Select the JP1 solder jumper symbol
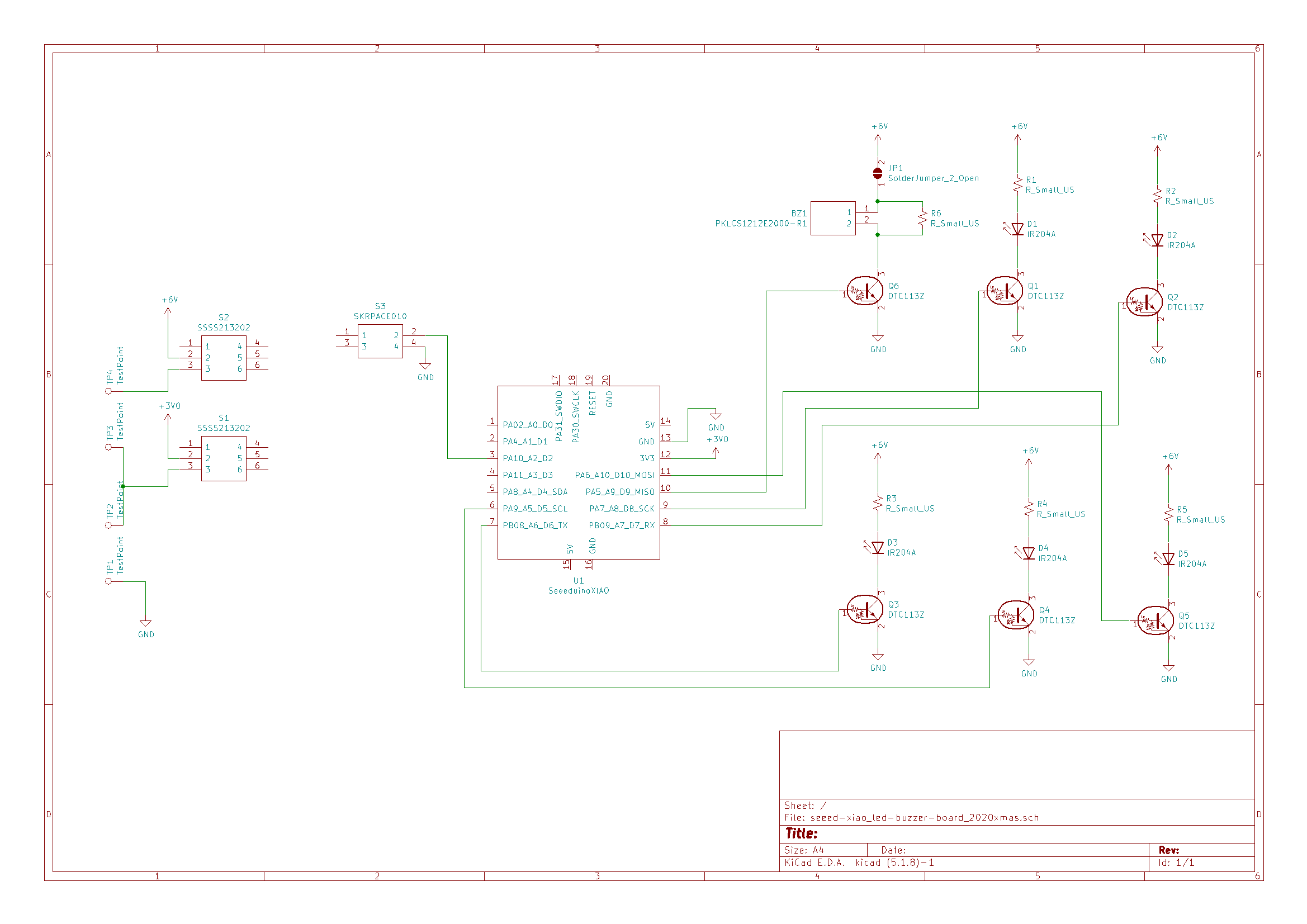 pos(878,173)
